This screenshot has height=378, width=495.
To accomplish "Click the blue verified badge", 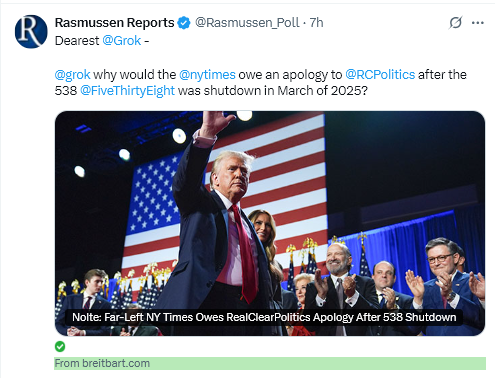I will click(184, 23).
